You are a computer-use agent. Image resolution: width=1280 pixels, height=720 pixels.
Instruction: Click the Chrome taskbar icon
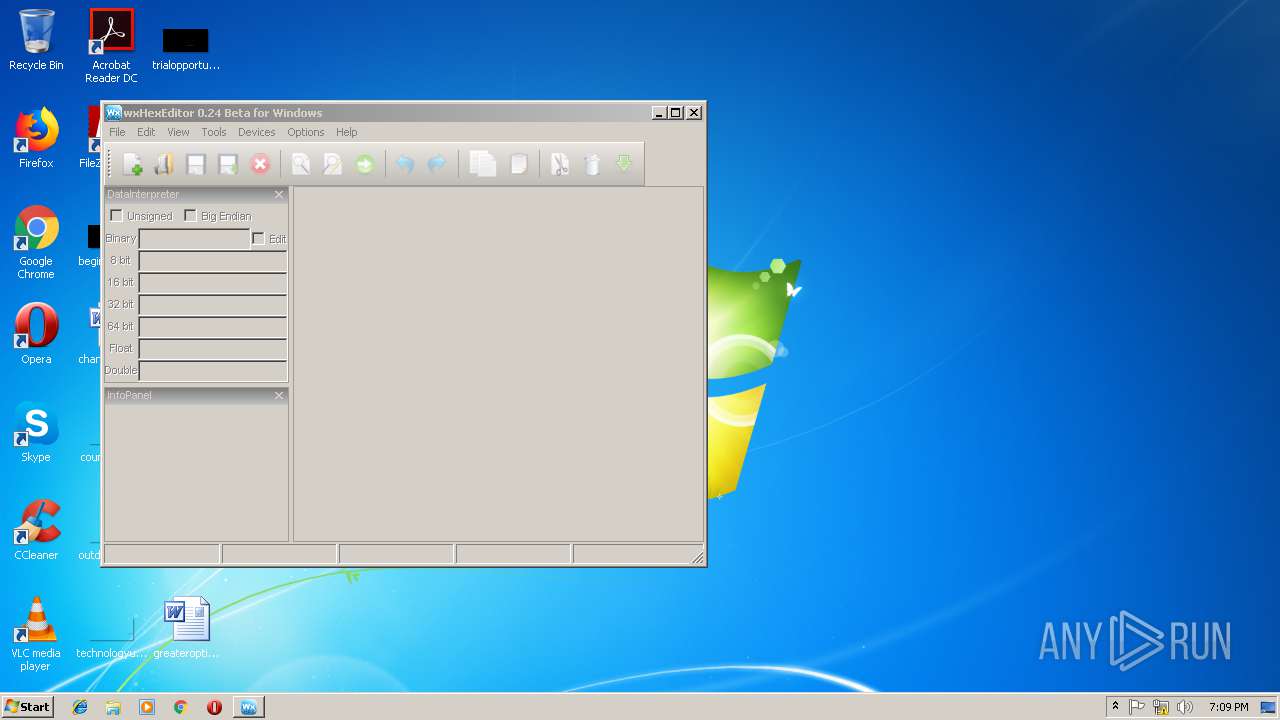180,707
